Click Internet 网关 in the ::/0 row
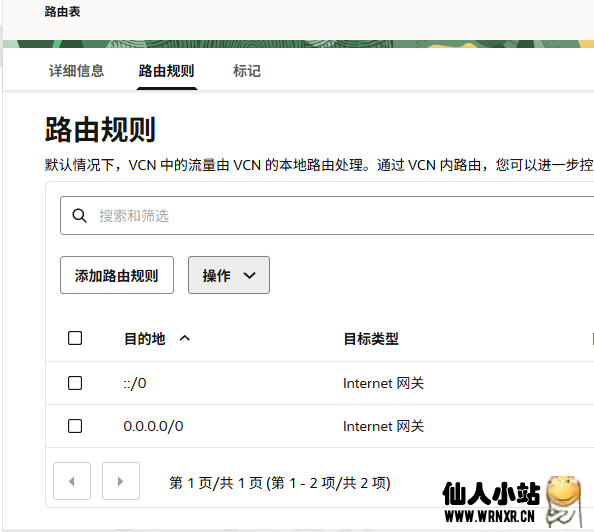Viewport: 594px width, 532px height. coord(383,383)
